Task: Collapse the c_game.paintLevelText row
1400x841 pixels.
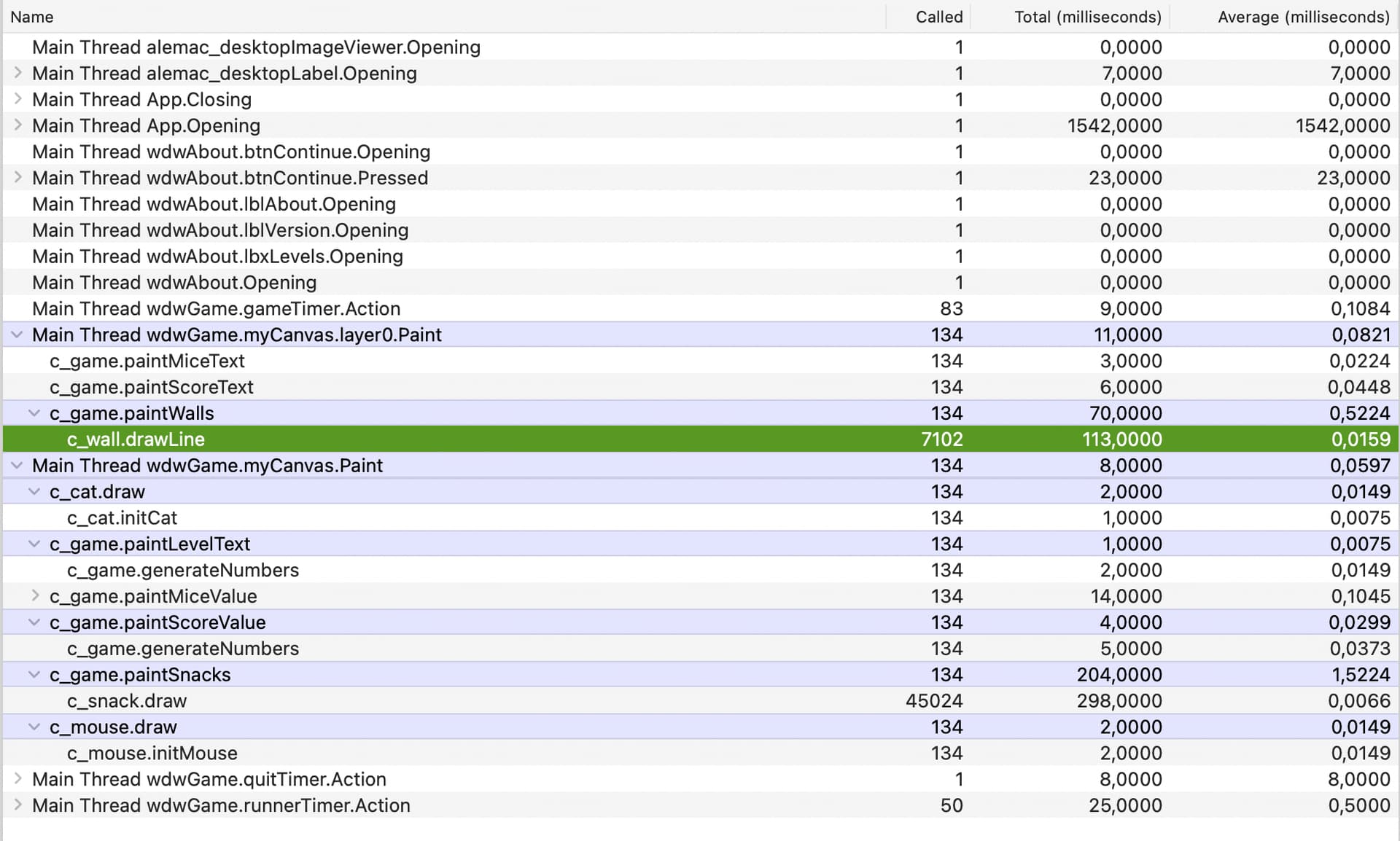Action: [x=34, y=544]
